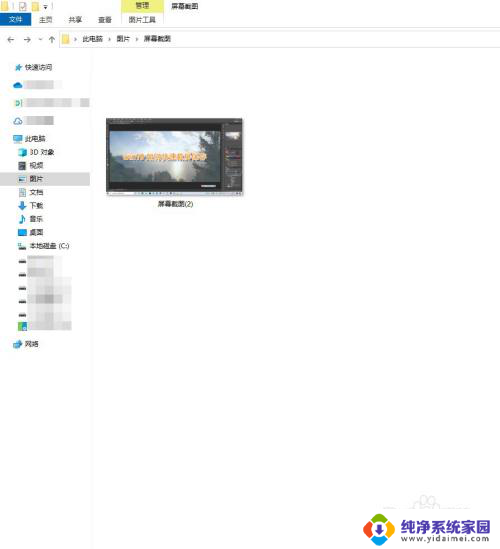
Task: Expand the chevron after 此电脑 in path
Action: tap(110, 39)
